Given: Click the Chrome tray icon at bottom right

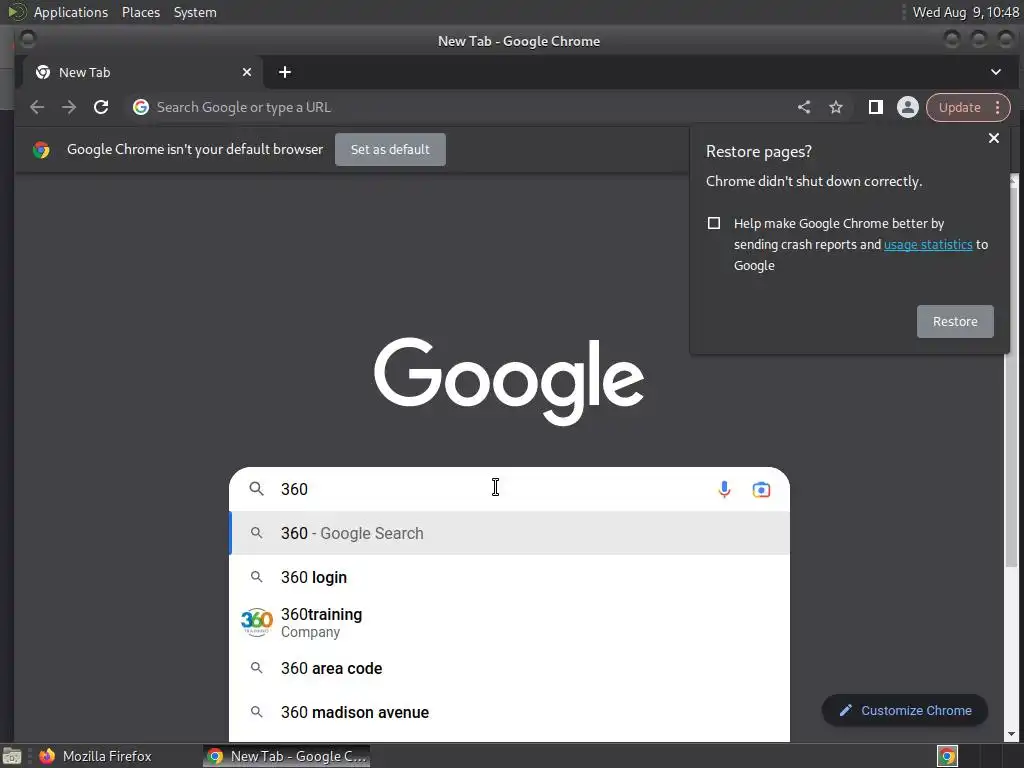Looking at the screenshot, I should click(x=947, y=756).
